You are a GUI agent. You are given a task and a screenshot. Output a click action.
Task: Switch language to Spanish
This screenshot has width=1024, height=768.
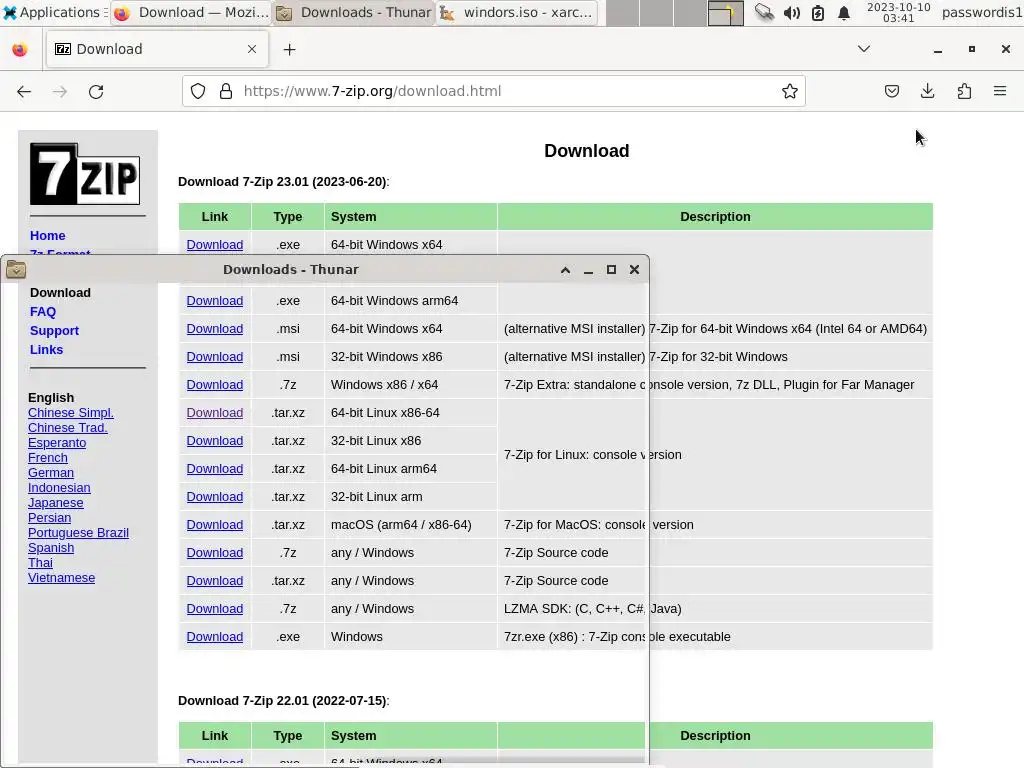[51, 548]
